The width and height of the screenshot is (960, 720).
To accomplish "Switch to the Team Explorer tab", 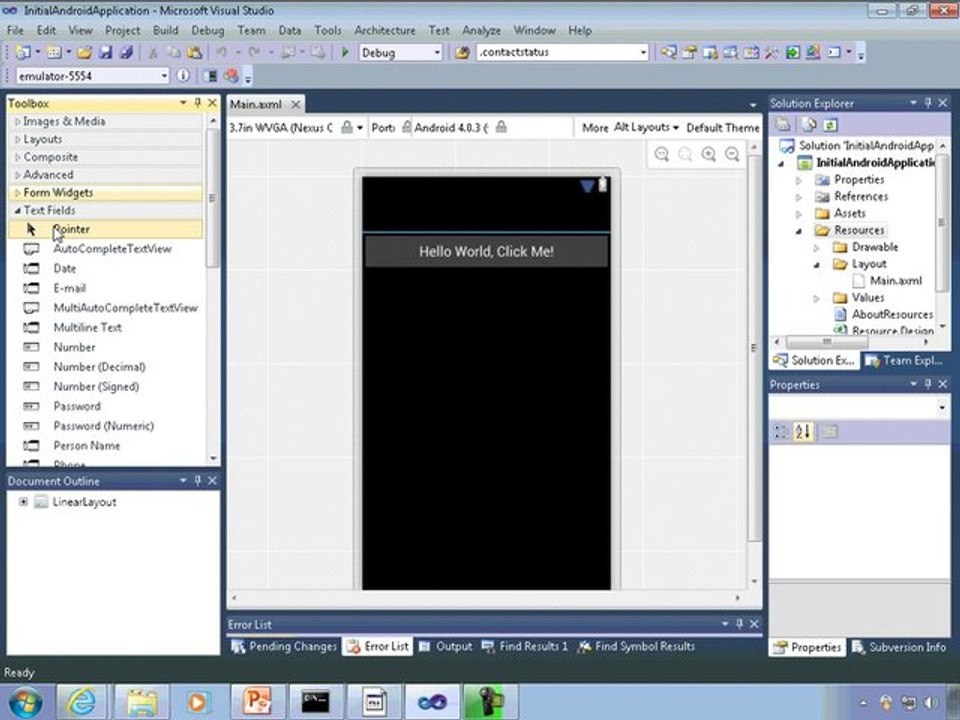I will pos(906,361).
